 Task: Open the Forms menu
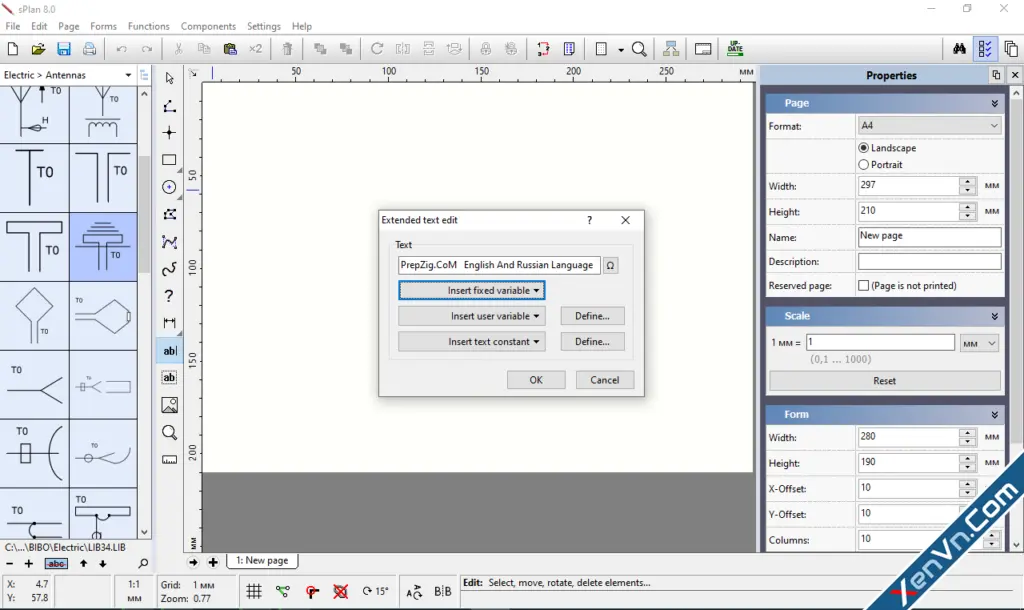pos(103,26)
